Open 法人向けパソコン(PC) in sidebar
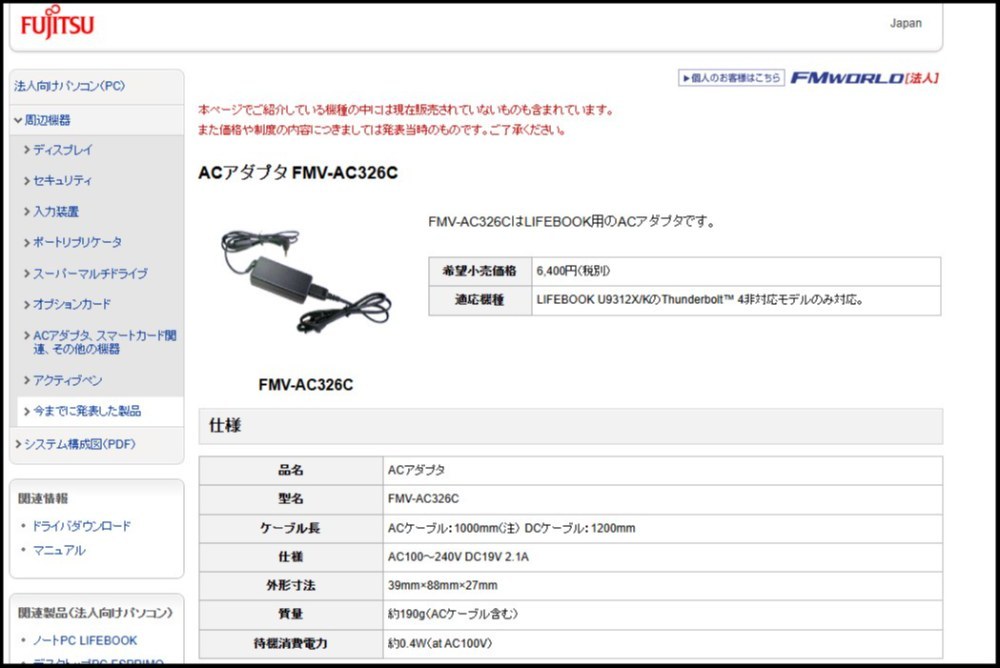This screenshot has height=668, width=1000. click(70, 86)
